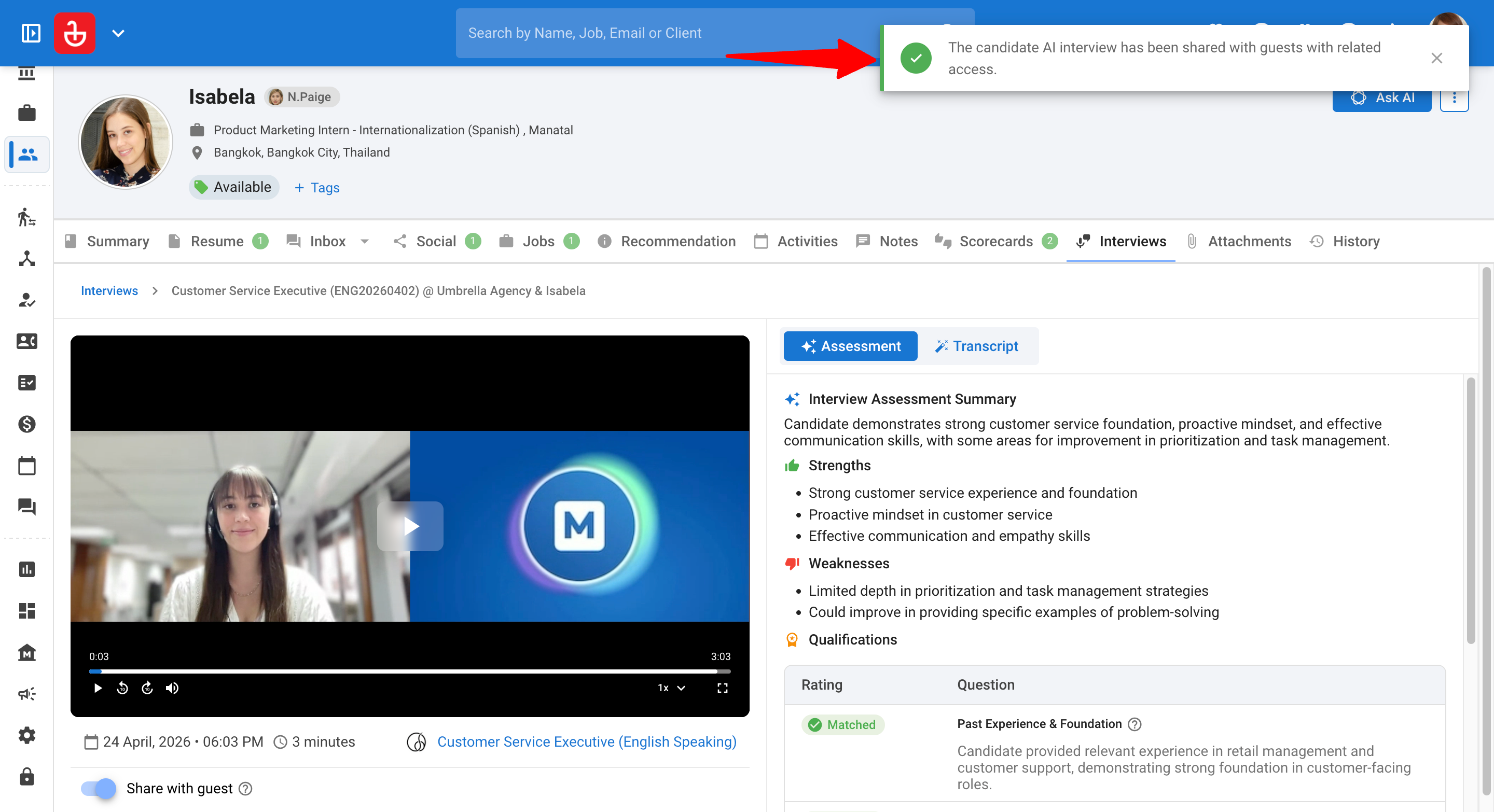Open the bar chart reports sidebar icon
Viewport: 1494px width, 812px height.
[x=26, y=569]
